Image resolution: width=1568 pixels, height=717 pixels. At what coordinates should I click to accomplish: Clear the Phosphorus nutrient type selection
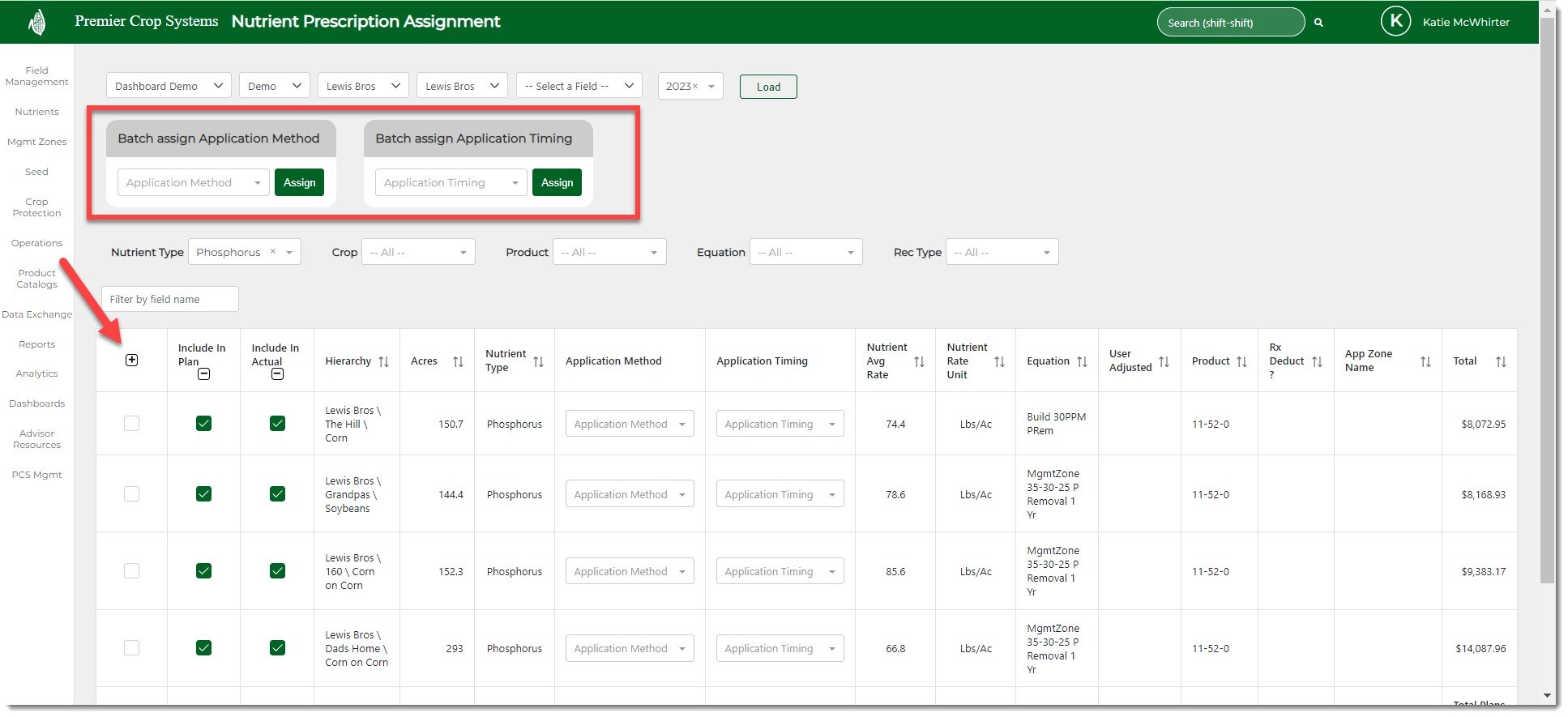273,252
